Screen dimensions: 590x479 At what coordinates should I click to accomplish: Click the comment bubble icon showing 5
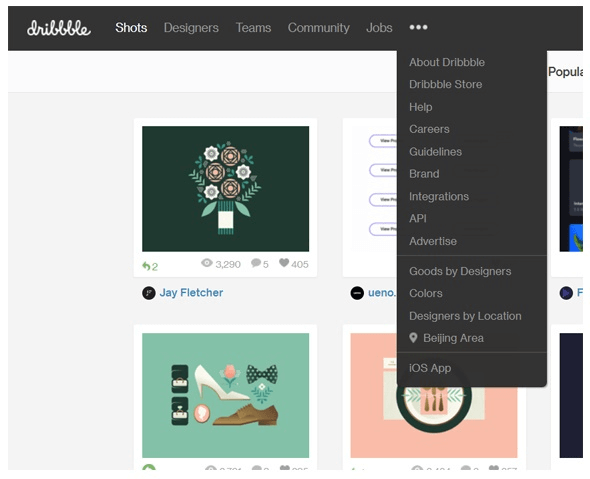click(x=256, y=263)
